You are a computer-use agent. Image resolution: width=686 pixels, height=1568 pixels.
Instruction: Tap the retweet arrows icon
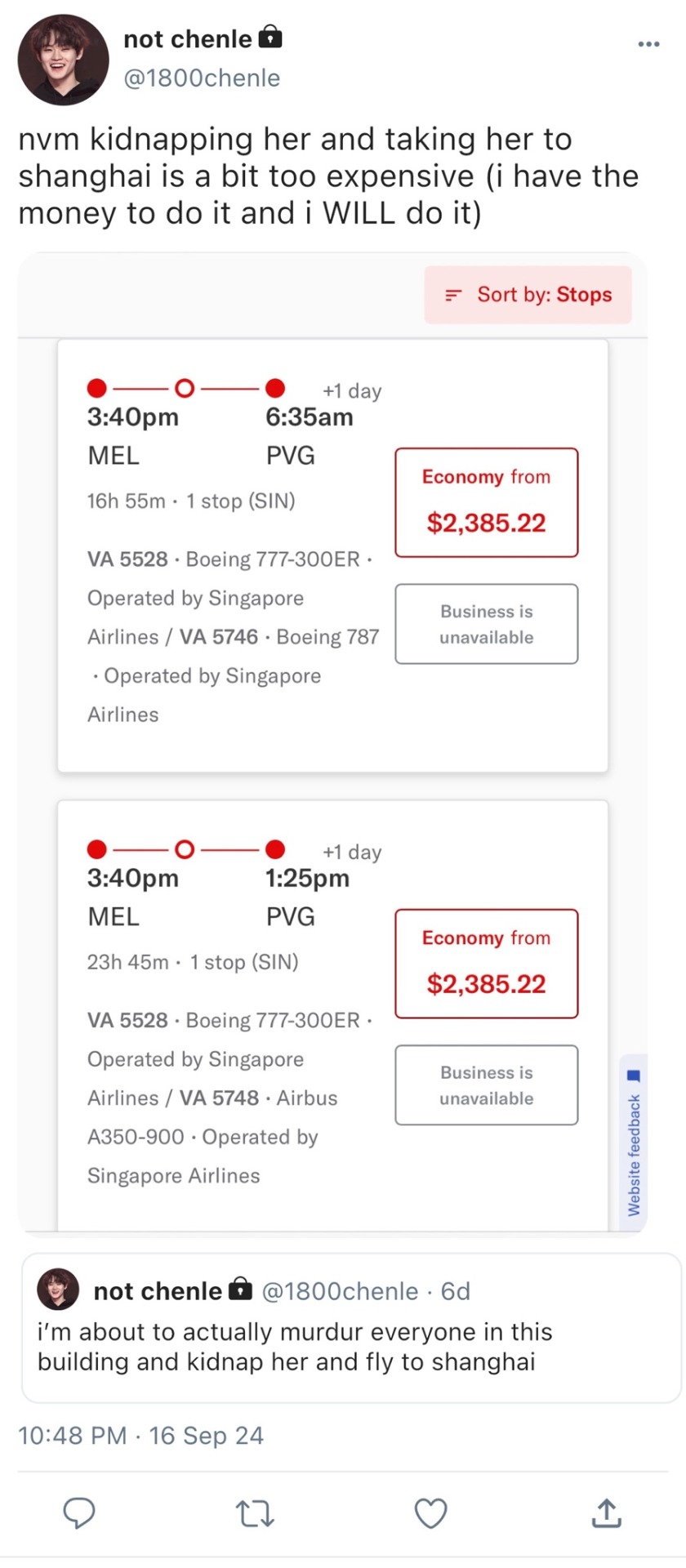click(x=255, y=1513)
